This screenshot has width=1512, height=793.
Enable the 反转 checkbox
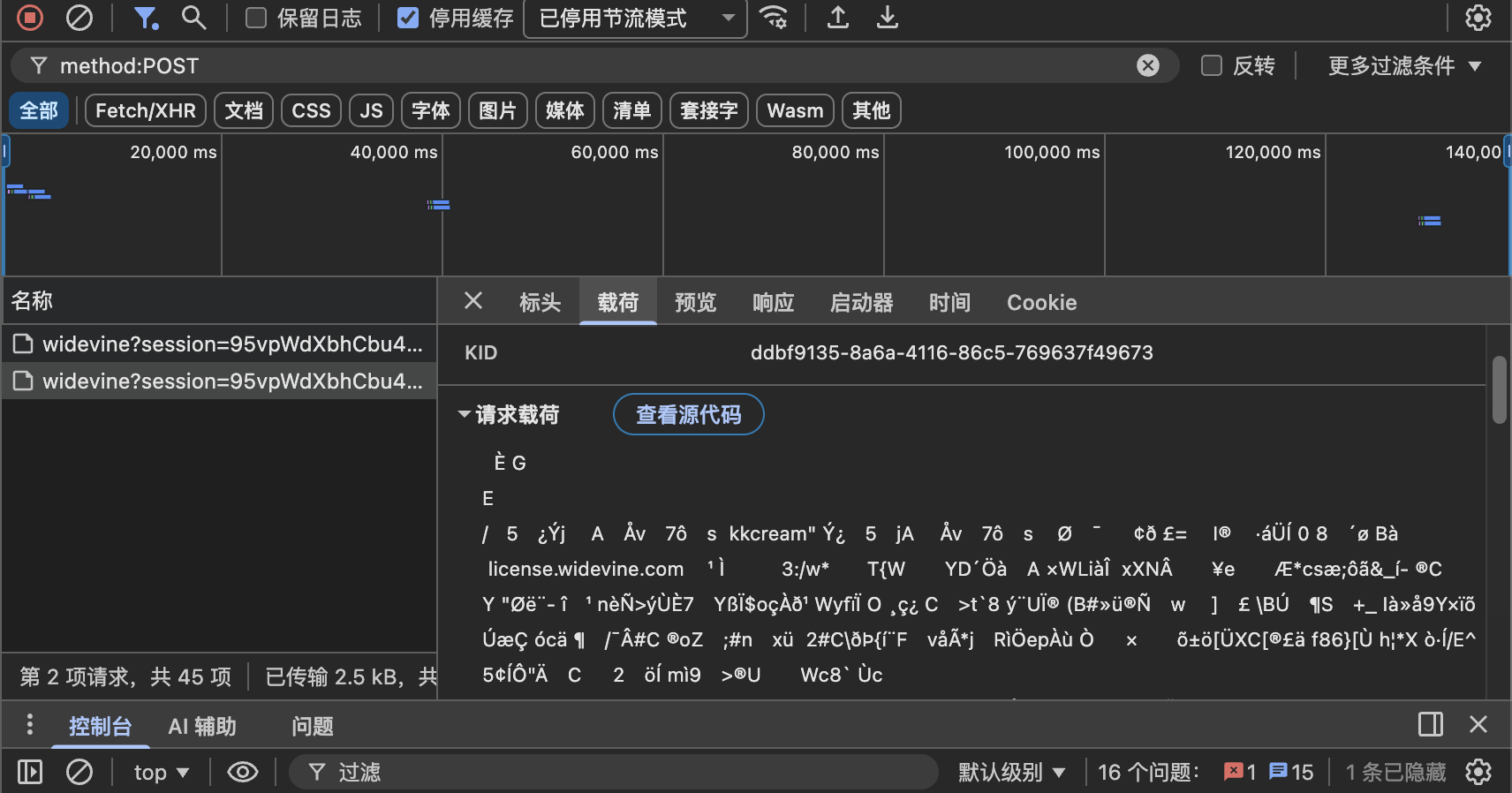tap(1212, 65)
